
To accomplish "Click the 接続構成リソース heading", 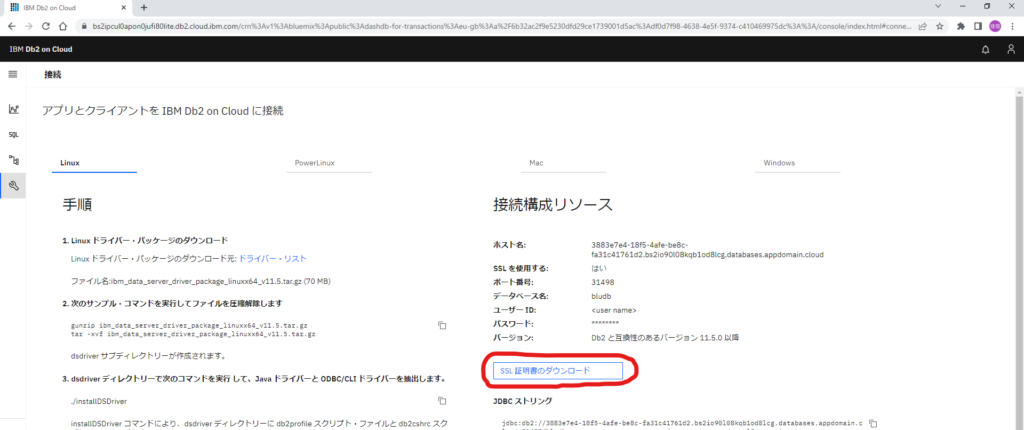I will tap(552, 205).
